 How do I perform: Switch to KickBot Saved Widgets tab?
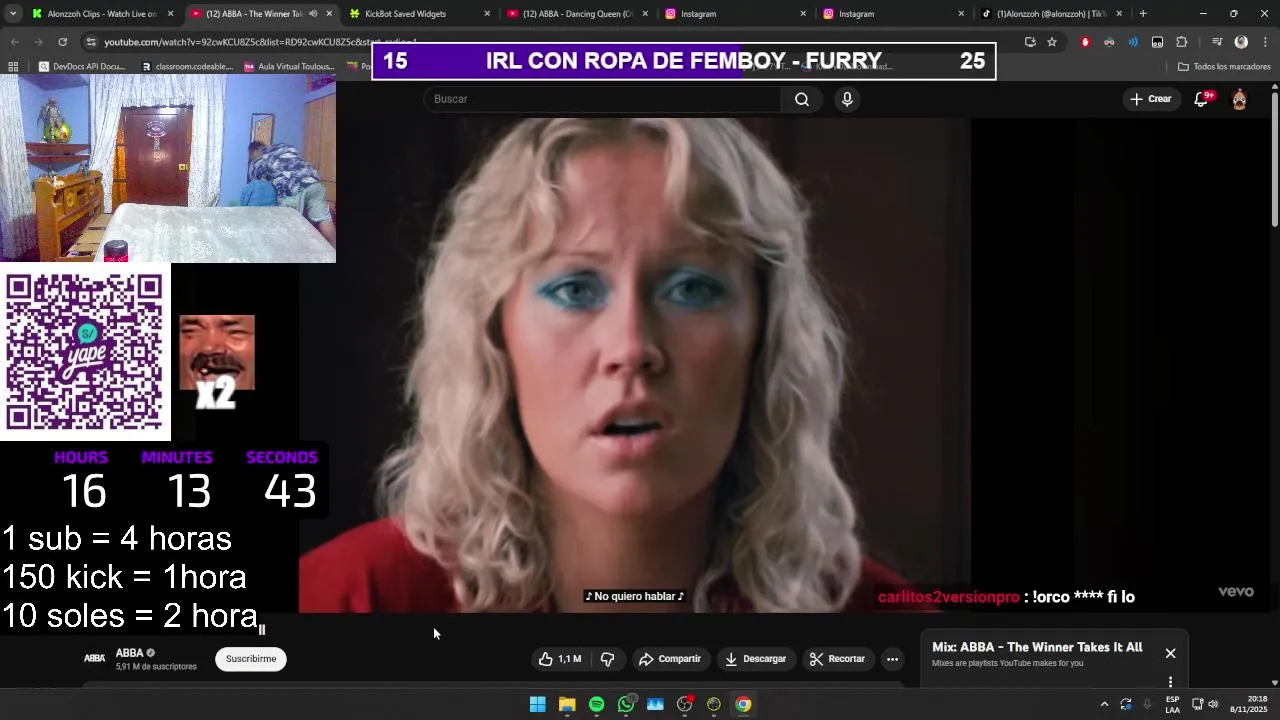[x=419, y=14]
